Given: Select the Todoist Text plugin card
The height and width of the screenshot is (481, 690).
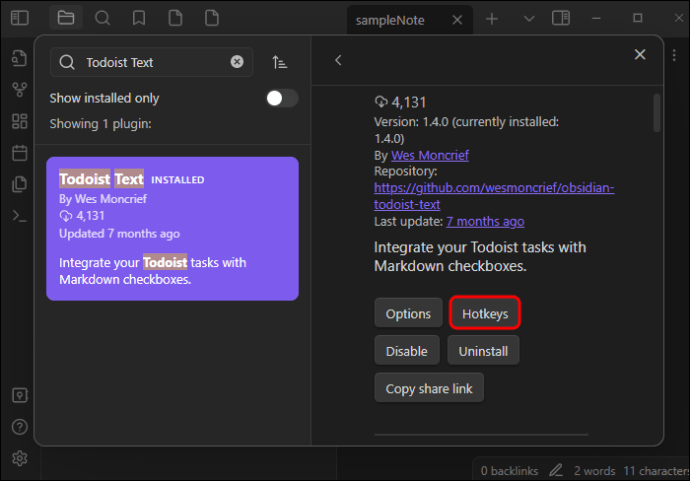Looking at the screenshot, I should [x=172, y=228].
